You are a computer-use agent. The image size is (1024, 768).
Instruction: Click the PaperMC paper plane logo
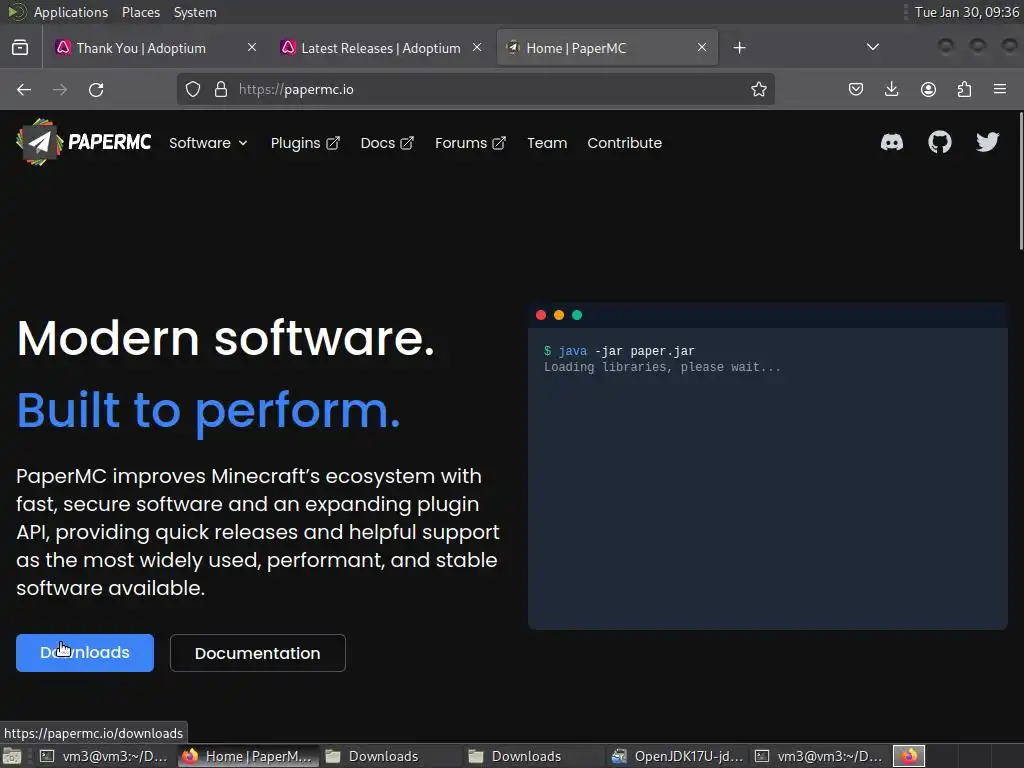[x=39, y=142]
